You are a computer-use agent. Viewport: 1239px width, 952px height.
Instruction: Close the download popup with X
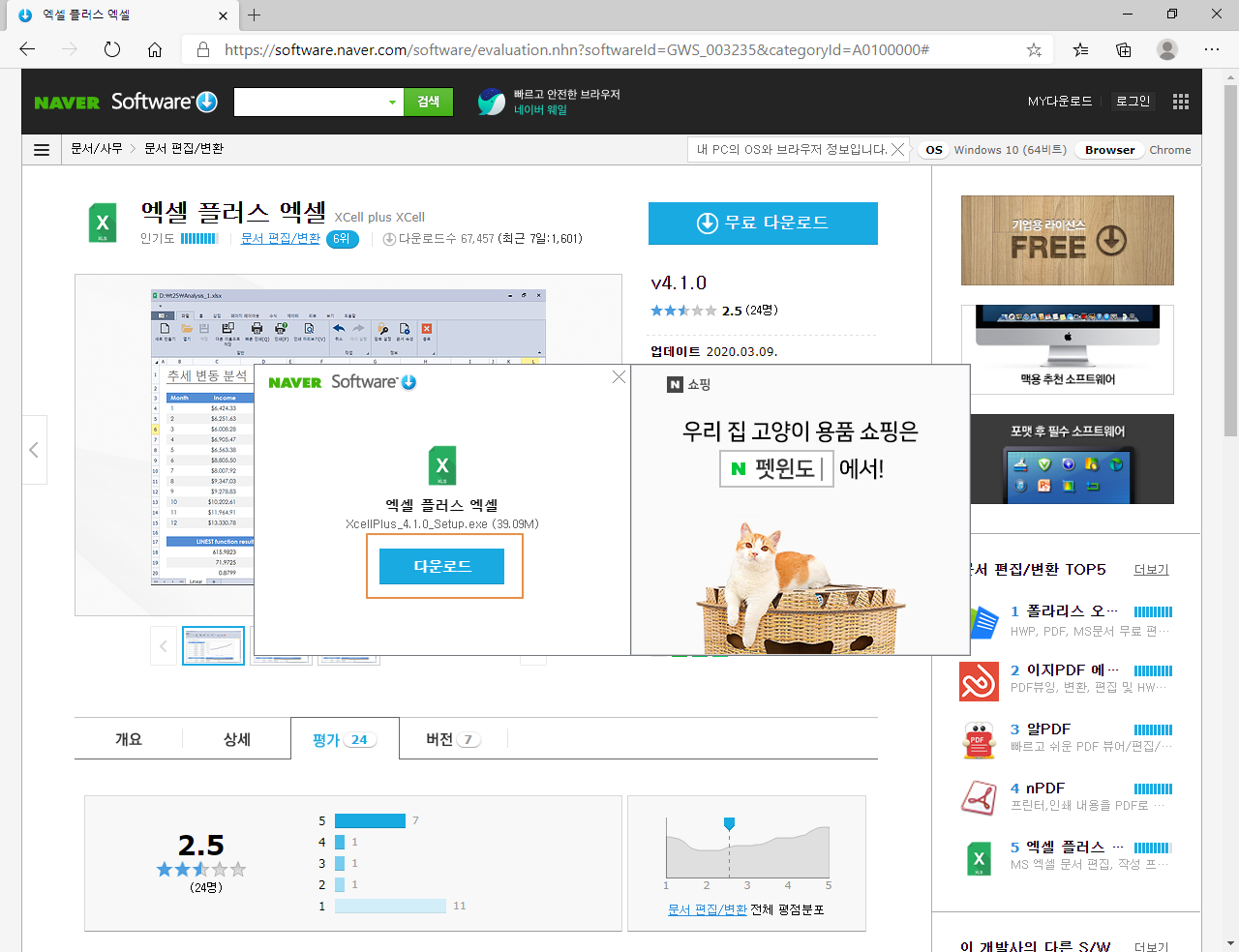click(619, 376)
